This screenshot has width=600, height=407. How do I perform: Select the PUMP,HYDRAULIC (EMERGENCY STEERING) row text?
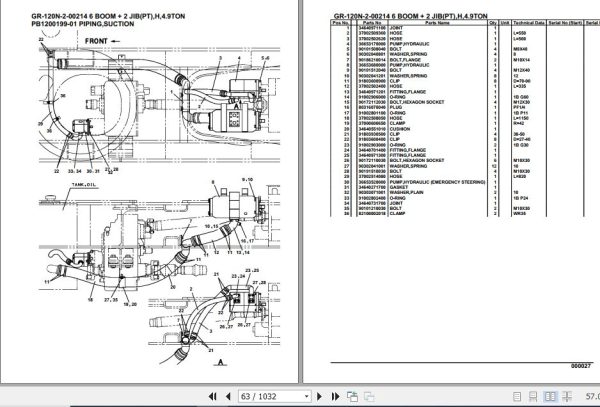click(437, 182)
